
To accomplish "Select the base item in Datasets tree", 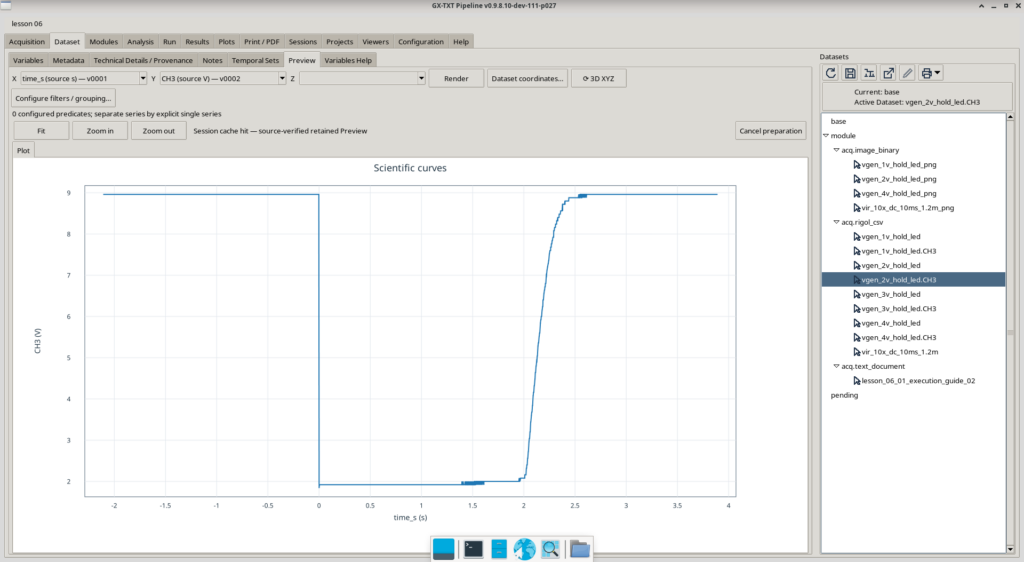I will (x=839, y=121).
